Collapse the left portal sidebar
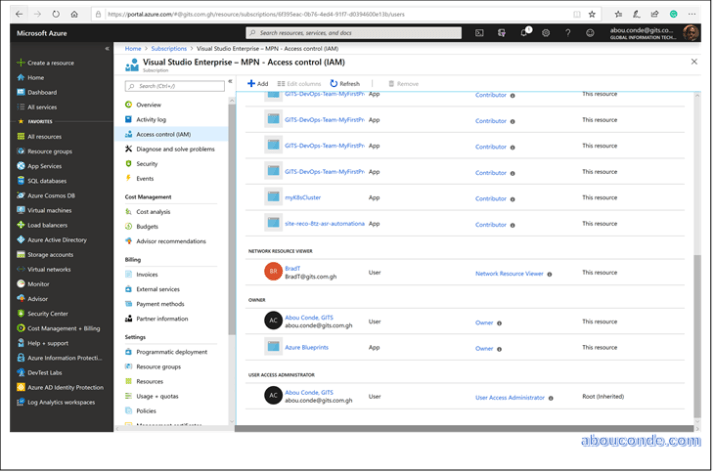This screenshot has height=472, width=714. 107,48
